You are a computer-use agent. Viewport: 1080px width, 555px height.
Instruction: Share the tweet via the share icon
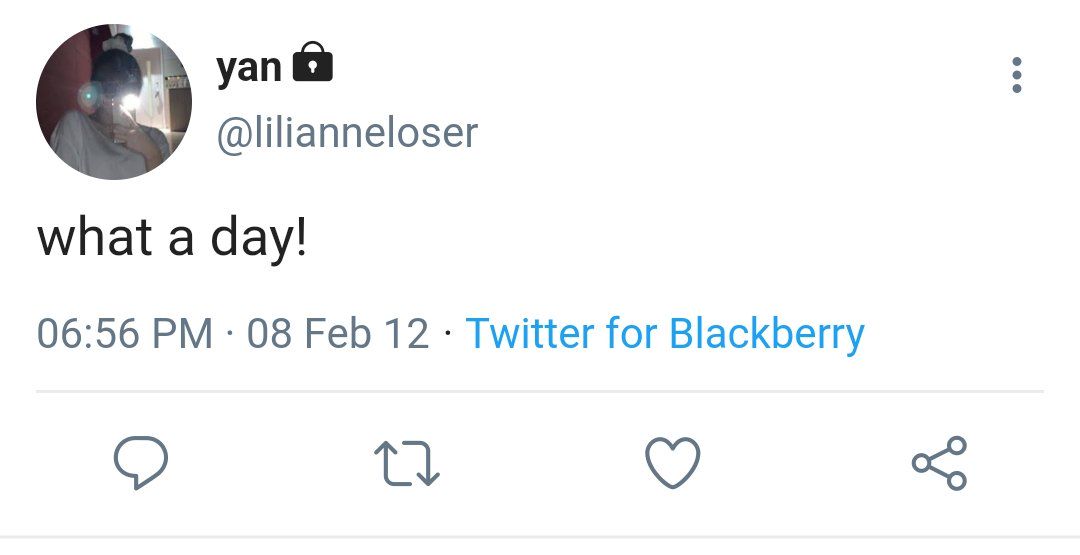[939, 463]
